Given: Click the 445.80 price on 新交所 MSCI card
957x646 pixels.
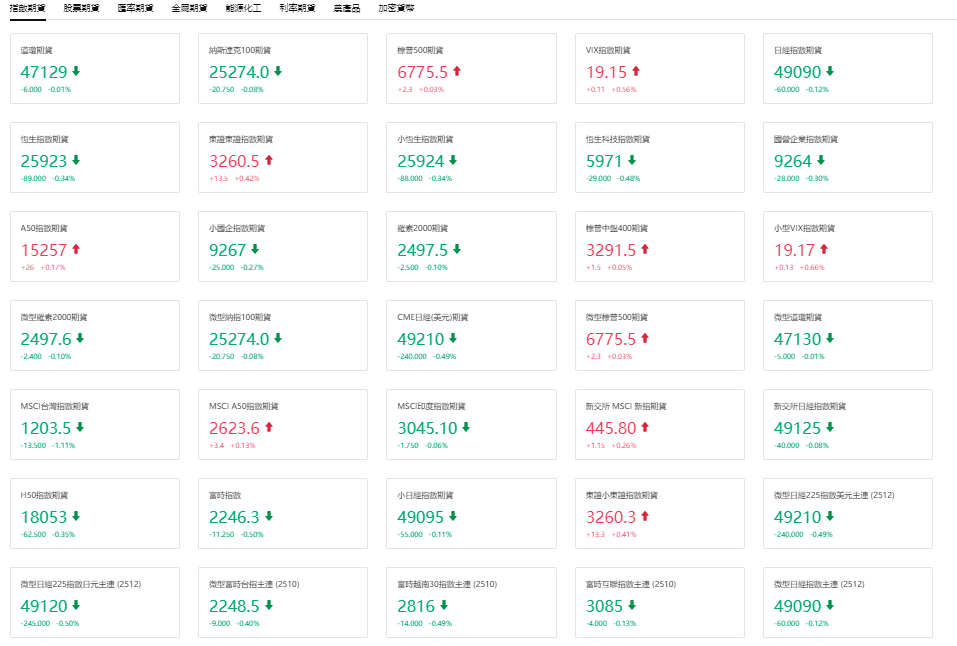Looking at the screenshot, I should 610,428.
